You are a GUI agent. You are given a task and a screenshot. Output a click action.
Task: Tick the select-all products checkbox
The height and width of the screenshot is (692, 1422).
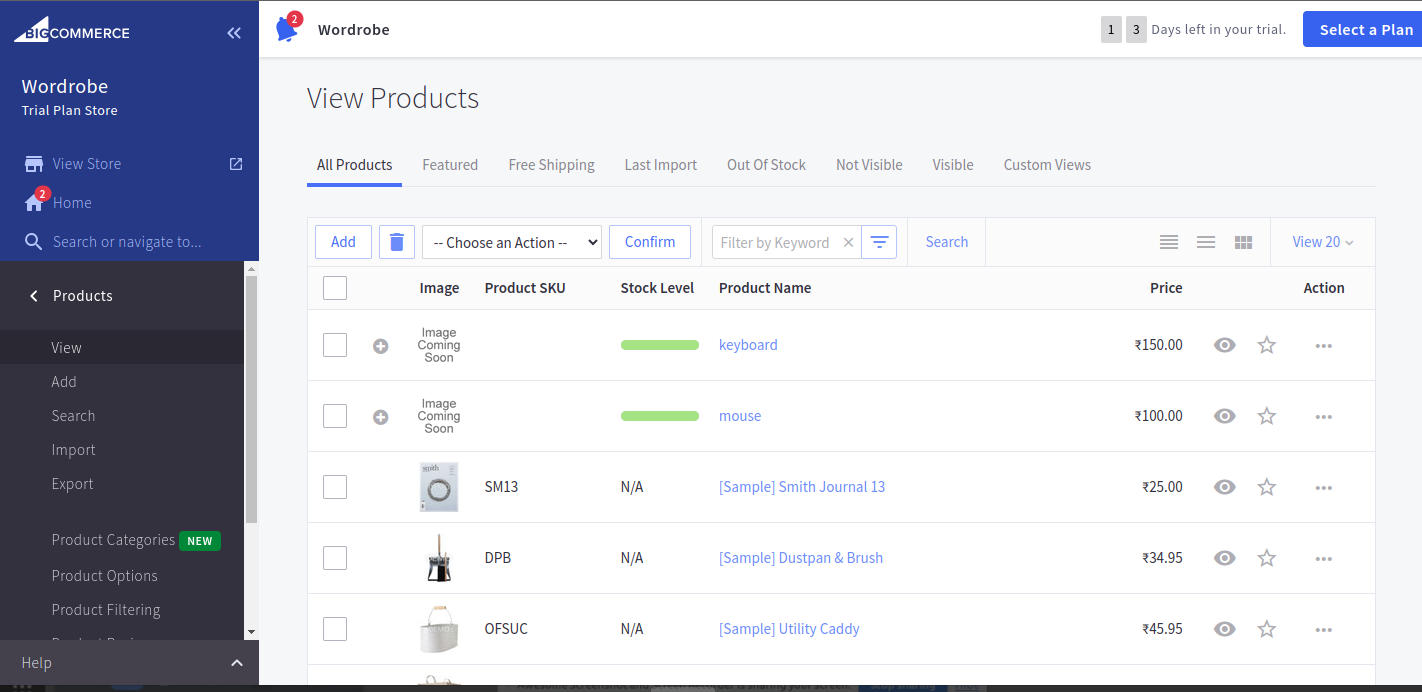click(x=335, y=288)
